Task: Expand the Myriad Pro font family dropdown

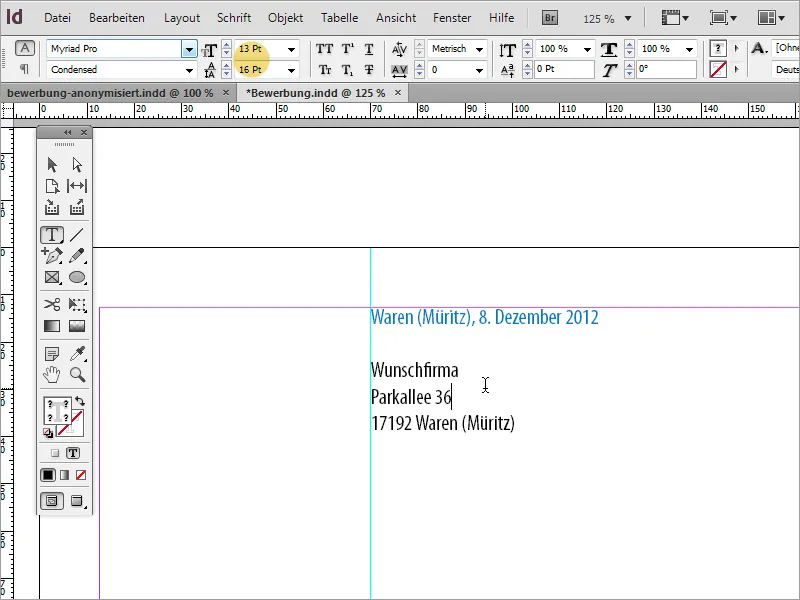Action: coord(189,49)
